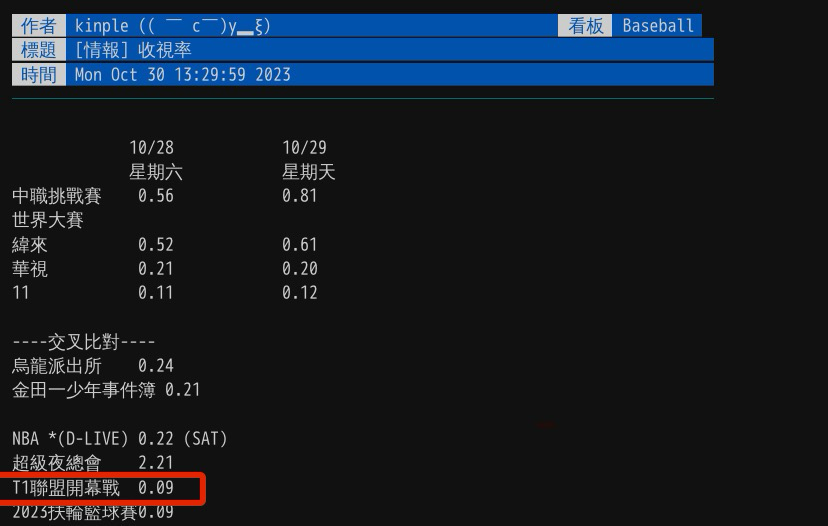This screenshot has height=526, width=828.
Task: Click the 時間 header label
Action: coord(39,74)
